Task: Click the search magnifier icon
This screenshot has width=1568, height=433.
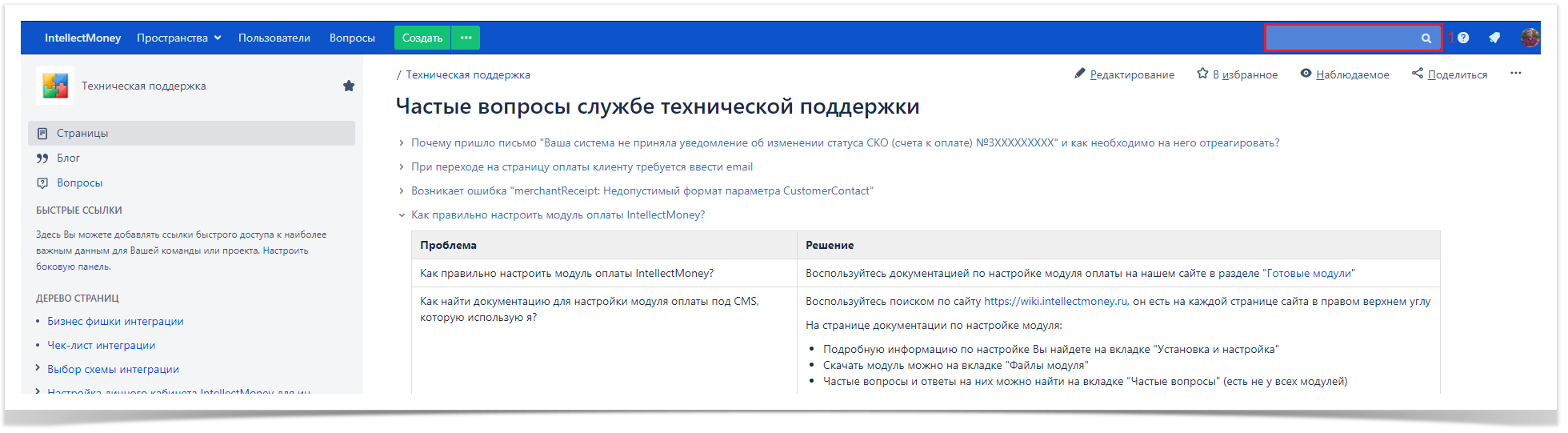Action: click(1426, 38)
